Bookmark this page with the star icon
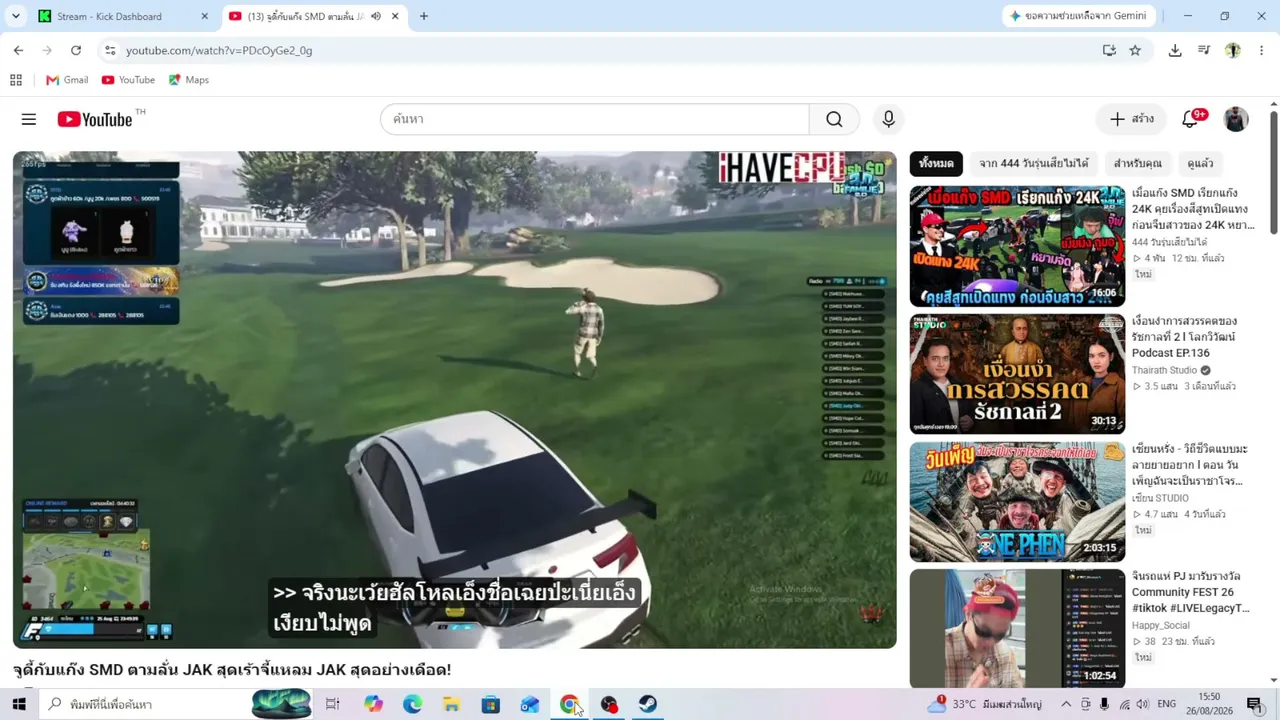 tap(1135, 50)
